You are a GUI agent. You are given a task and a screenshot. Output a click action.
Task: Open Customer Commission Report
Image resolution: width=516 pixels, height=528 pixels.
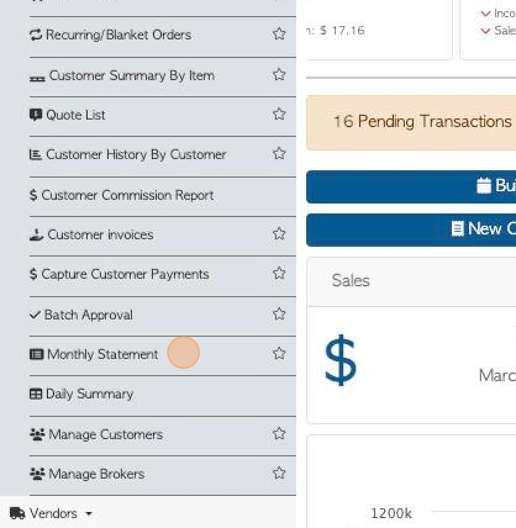click(x=122, y=195)
